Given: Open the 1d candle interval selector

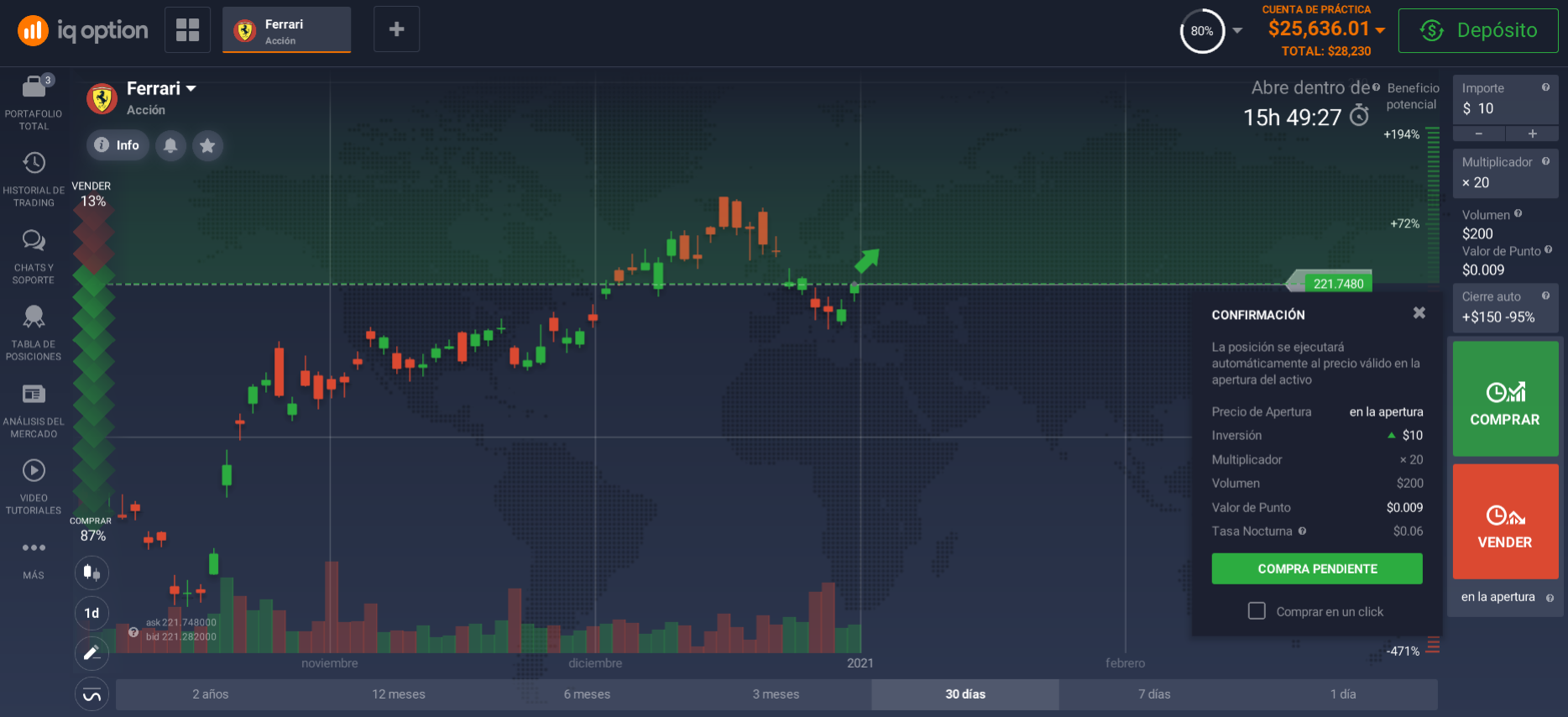Looking at the screenshot, I should pos(91,613).
